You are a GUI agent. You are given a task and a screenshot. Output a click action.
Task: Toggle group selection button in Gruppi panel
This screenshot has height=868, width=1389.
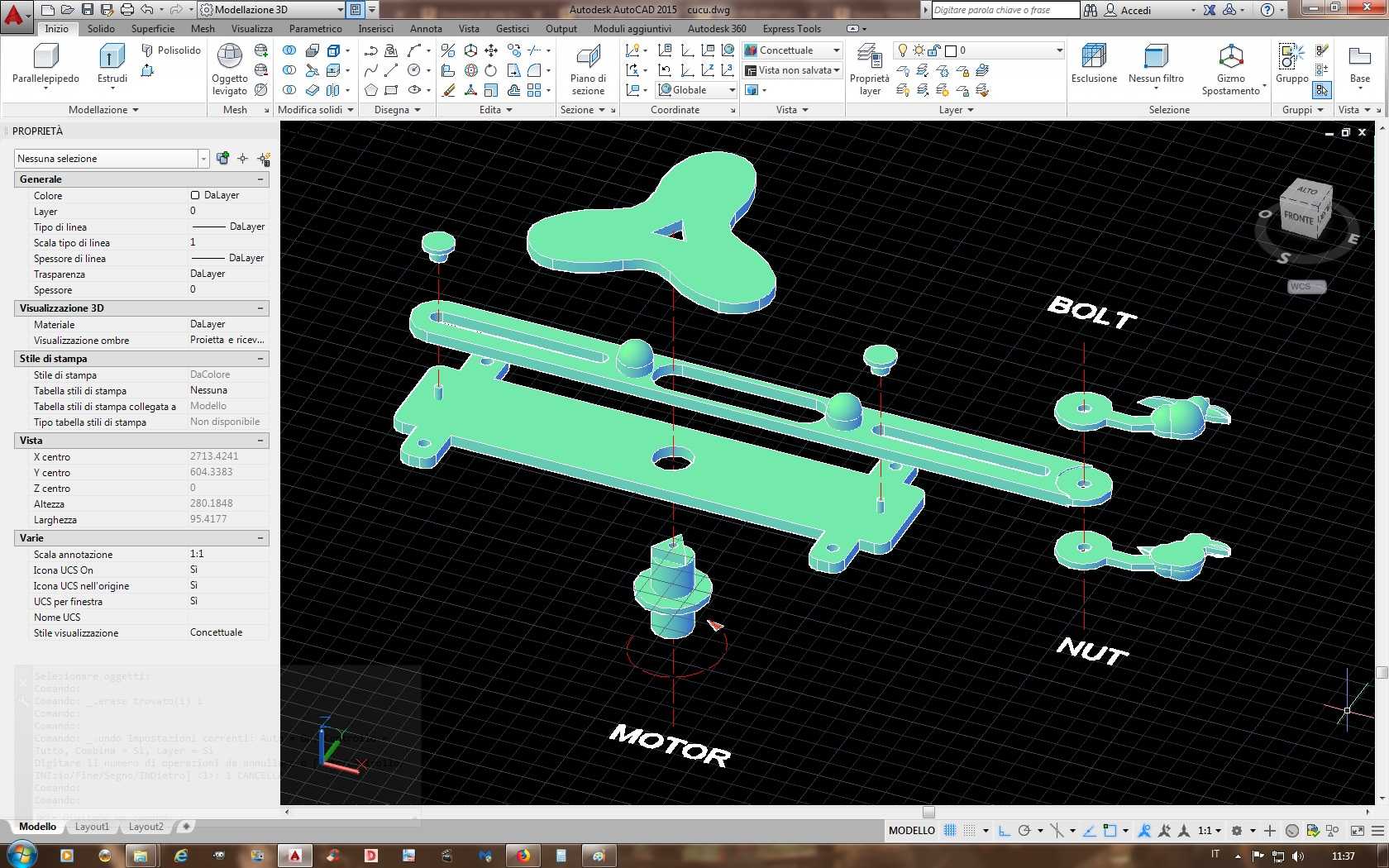pyautogui.click(x=1322, y=90)
